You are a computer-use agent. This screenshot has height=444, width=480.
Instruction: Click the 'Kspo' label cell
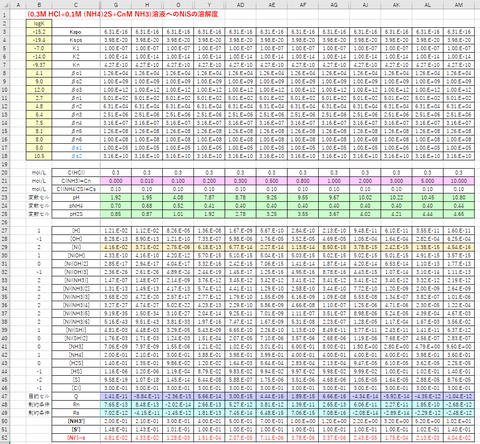point(76,32)
